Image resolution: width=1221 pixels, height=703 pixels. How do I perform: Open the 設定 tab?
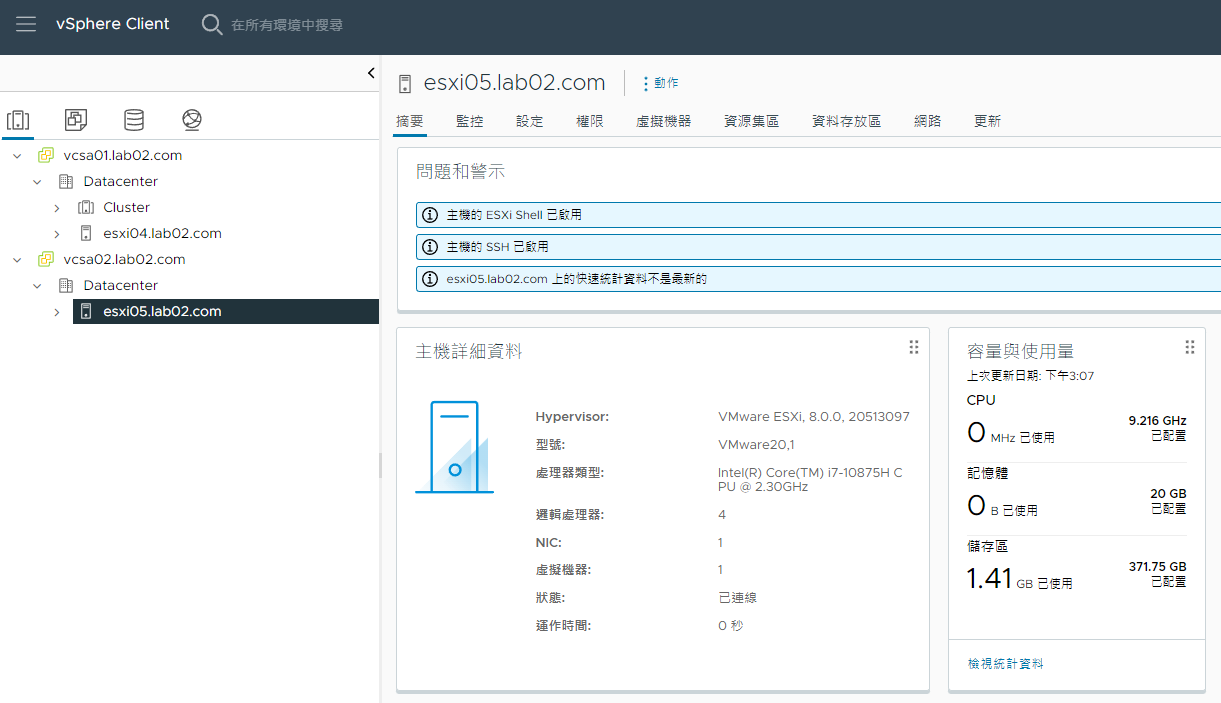tap(530, 121)
